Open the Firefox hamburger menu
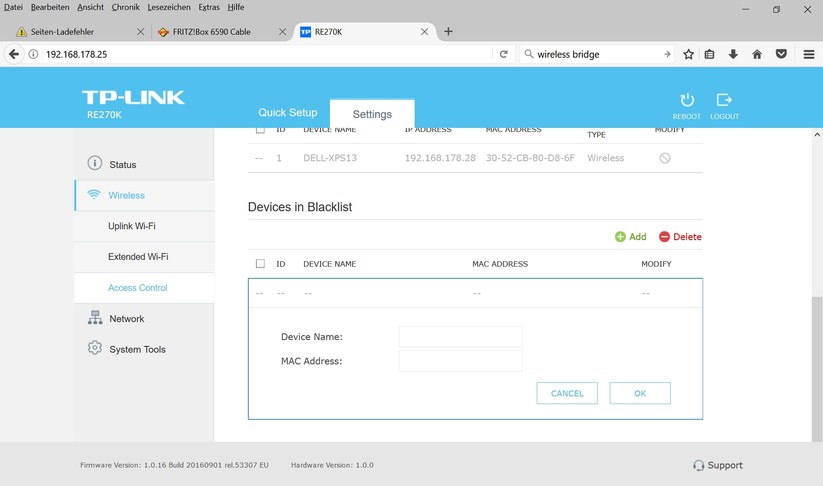 click(x=808, y=54)
